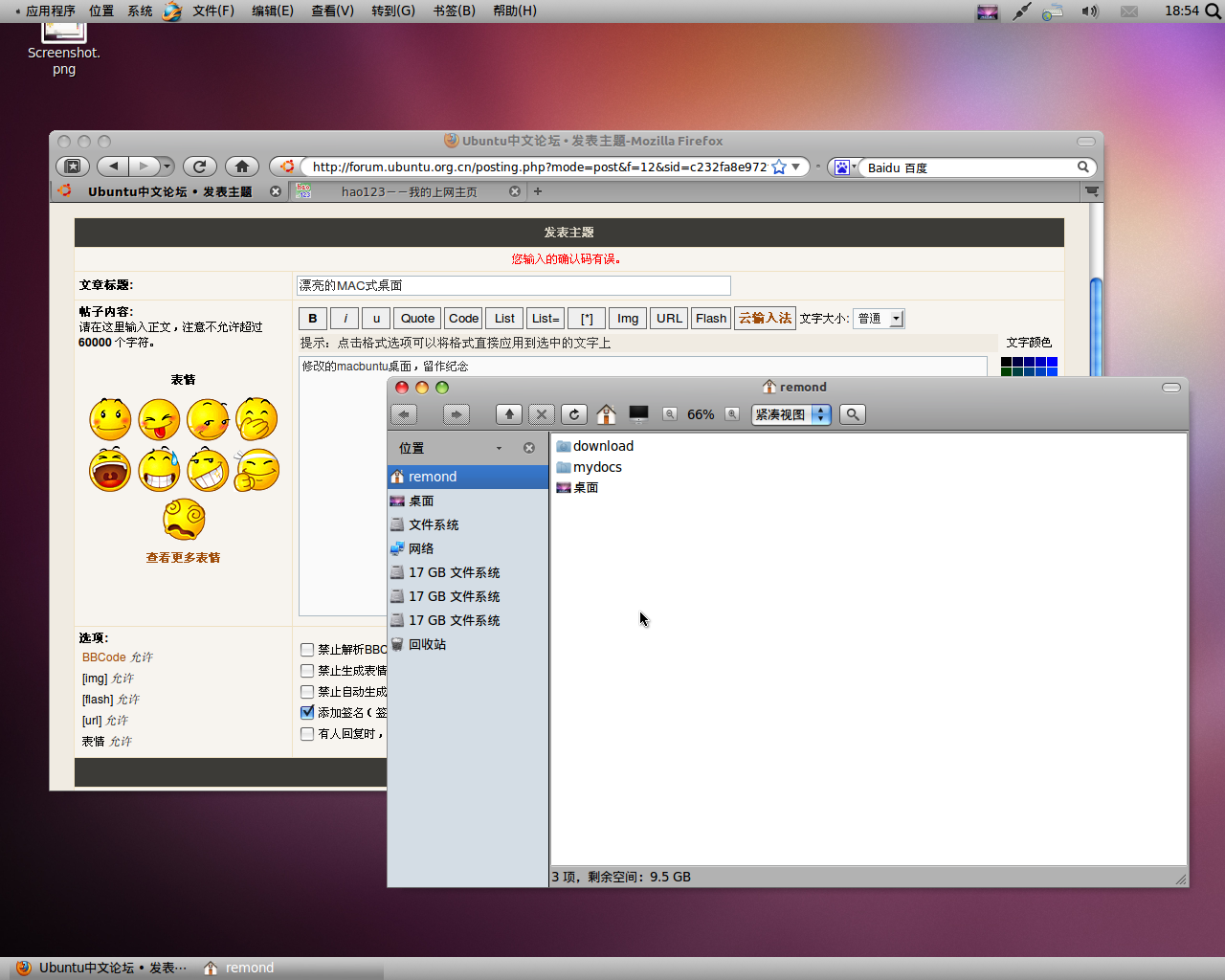Click the 云输入法 button
The width and height of the screenshot is (1225, 980).
tap(765, 319)
